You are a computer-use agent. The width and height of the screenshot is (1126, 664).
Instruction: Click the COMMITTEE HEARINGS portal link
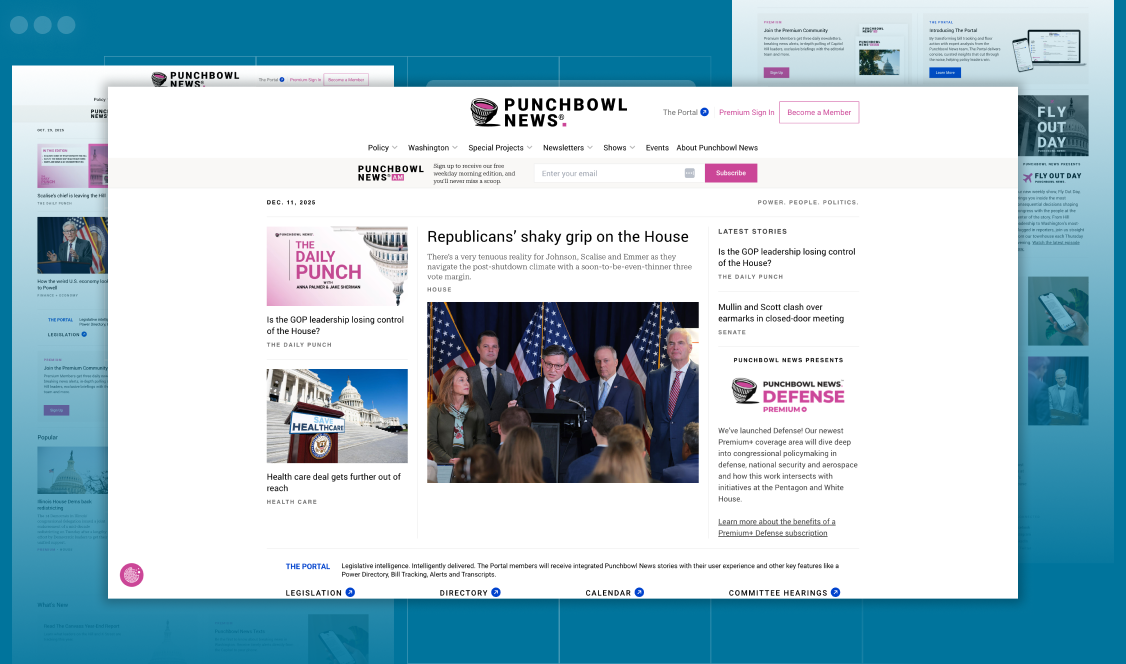[778, 593]
